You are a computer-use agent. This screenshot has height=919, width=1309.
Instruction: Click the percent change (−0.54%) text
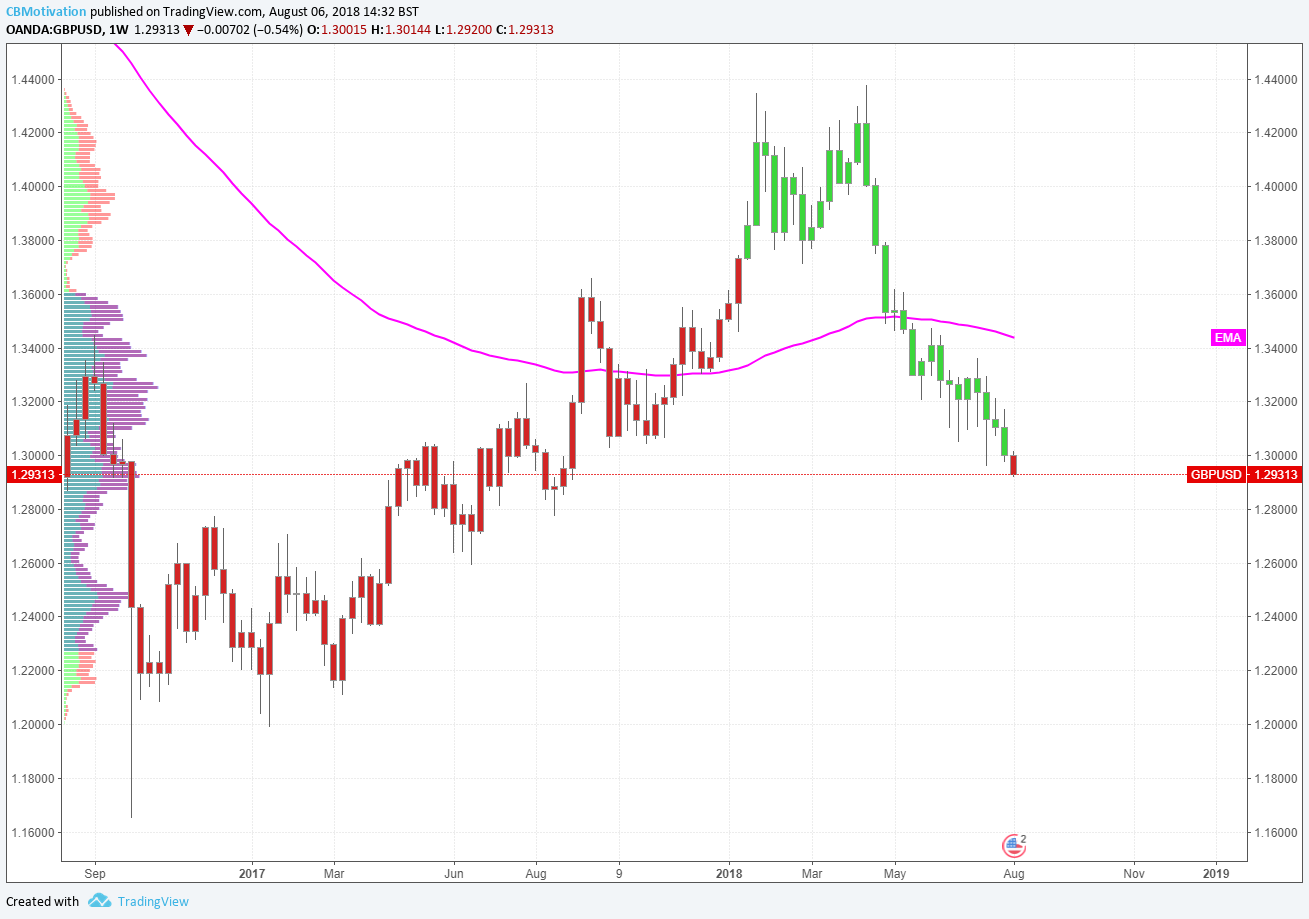(276, 30)
